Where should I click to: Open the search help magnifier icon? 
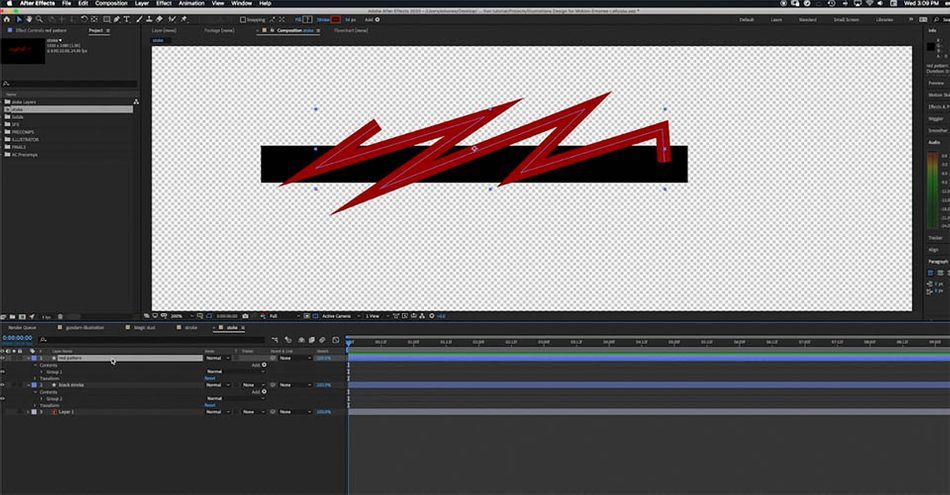click(x=937, y=19)
